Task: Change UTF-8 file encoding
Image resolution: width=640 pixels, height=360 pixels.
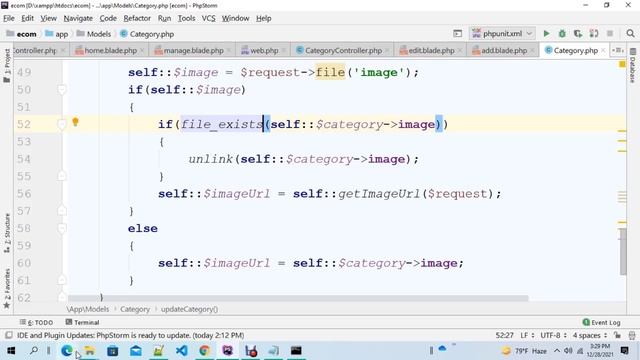Action: point(553,335)
